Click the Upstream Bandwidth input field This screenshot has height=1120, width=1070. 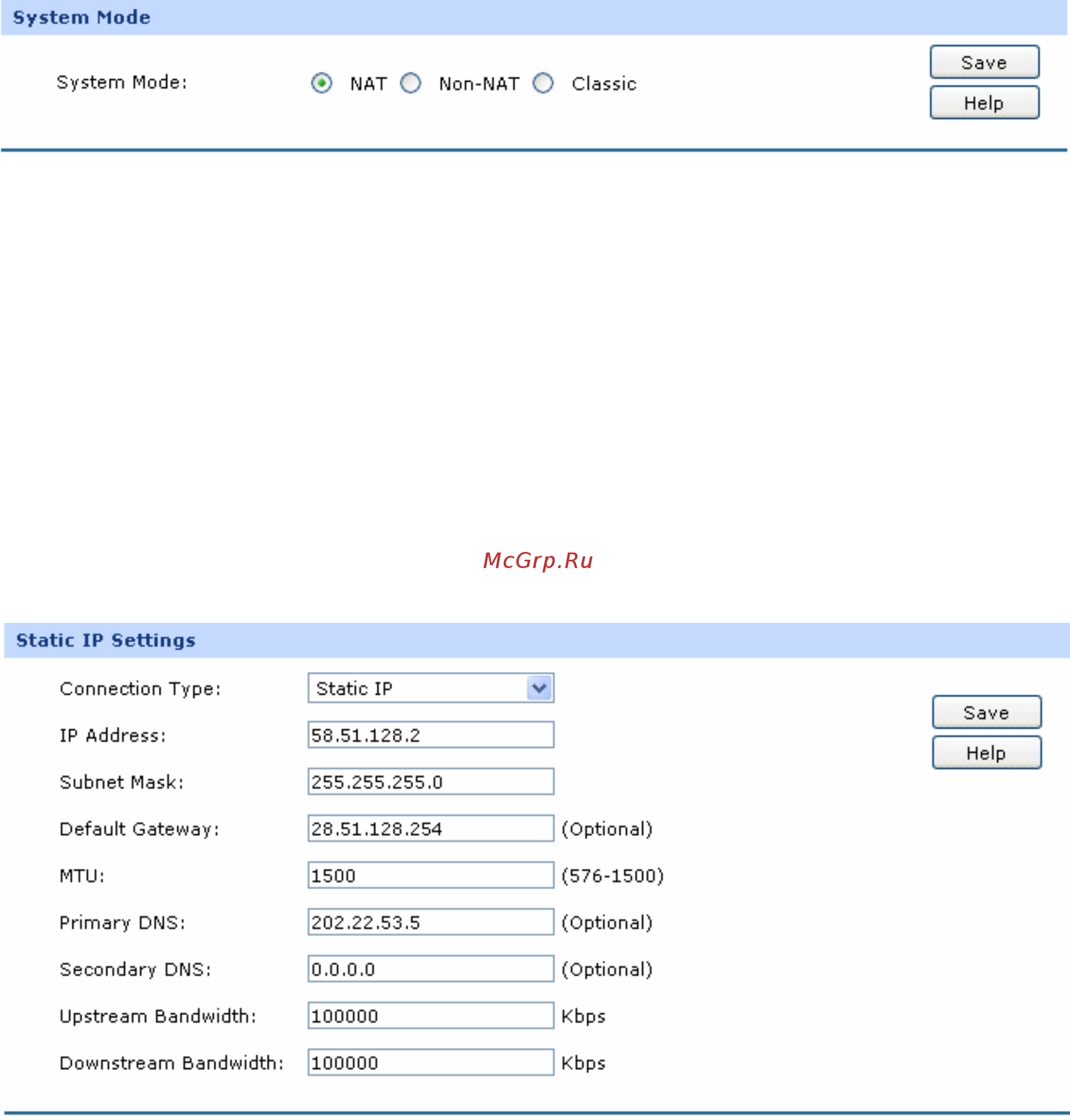click(x=430, y=1016)
